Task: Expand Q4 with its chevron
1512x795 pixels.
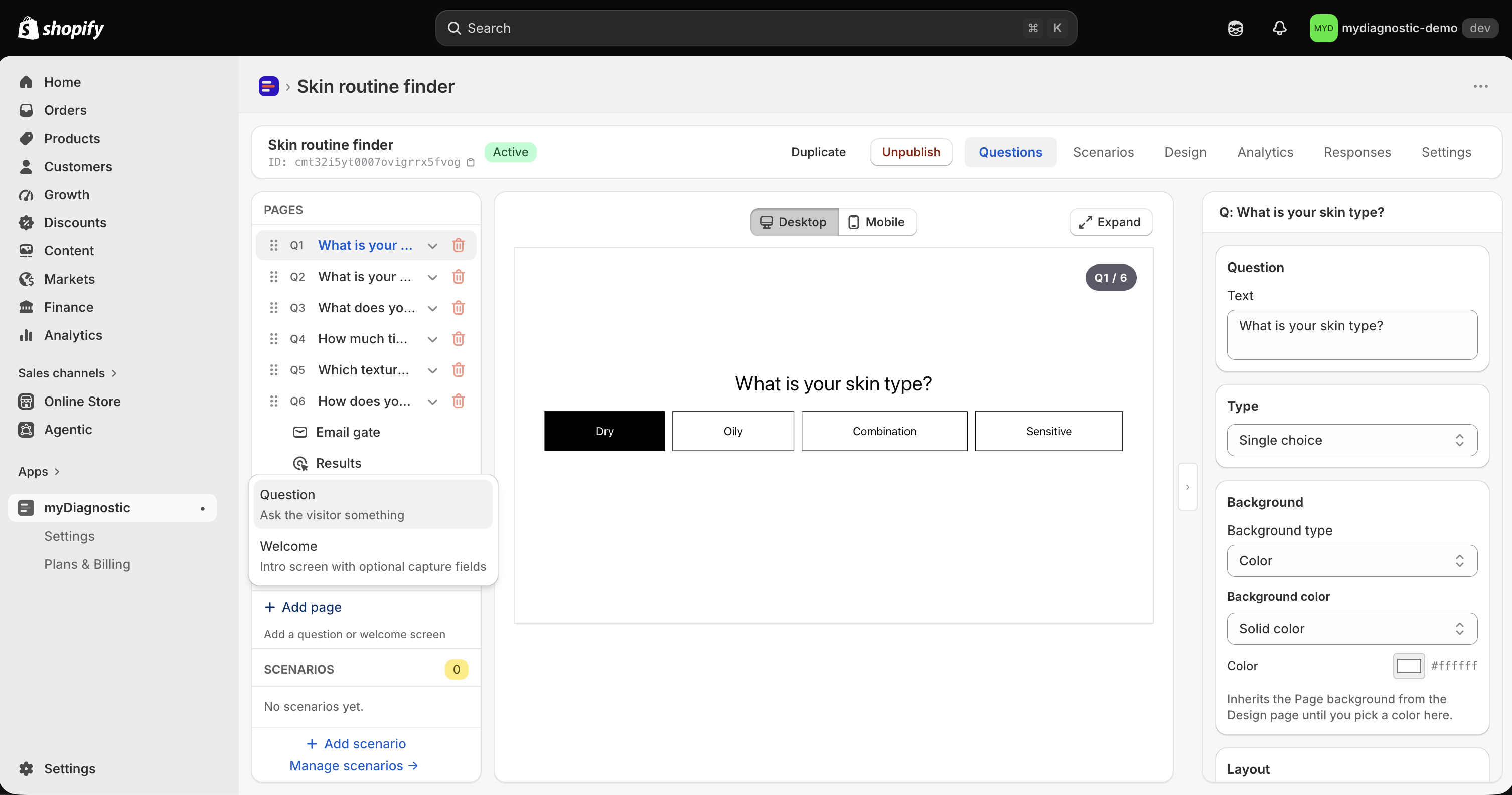Action: (x=432, y=339)
